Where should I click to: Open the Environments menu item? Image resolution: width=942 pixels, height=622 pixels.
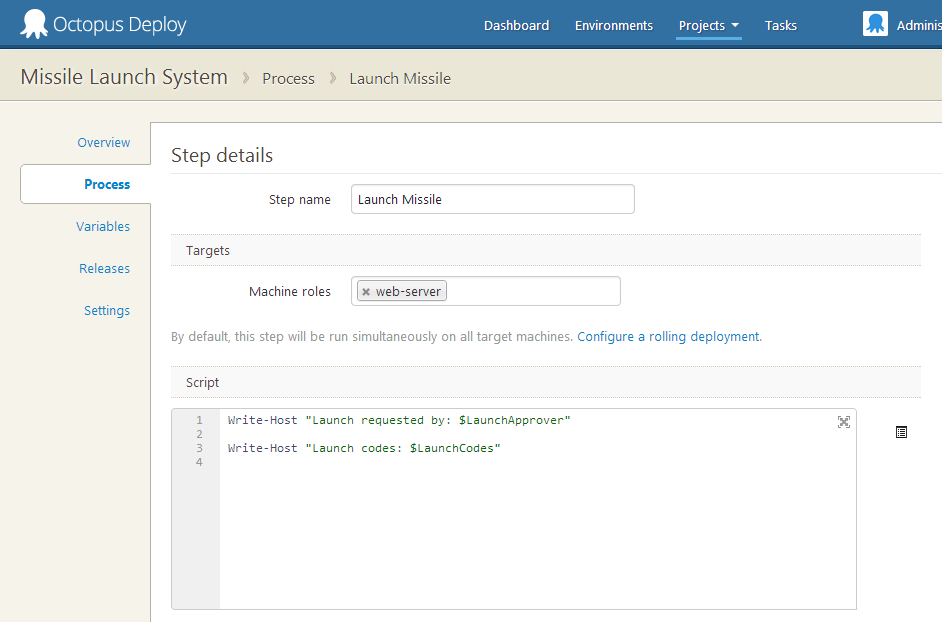(613, 26)
